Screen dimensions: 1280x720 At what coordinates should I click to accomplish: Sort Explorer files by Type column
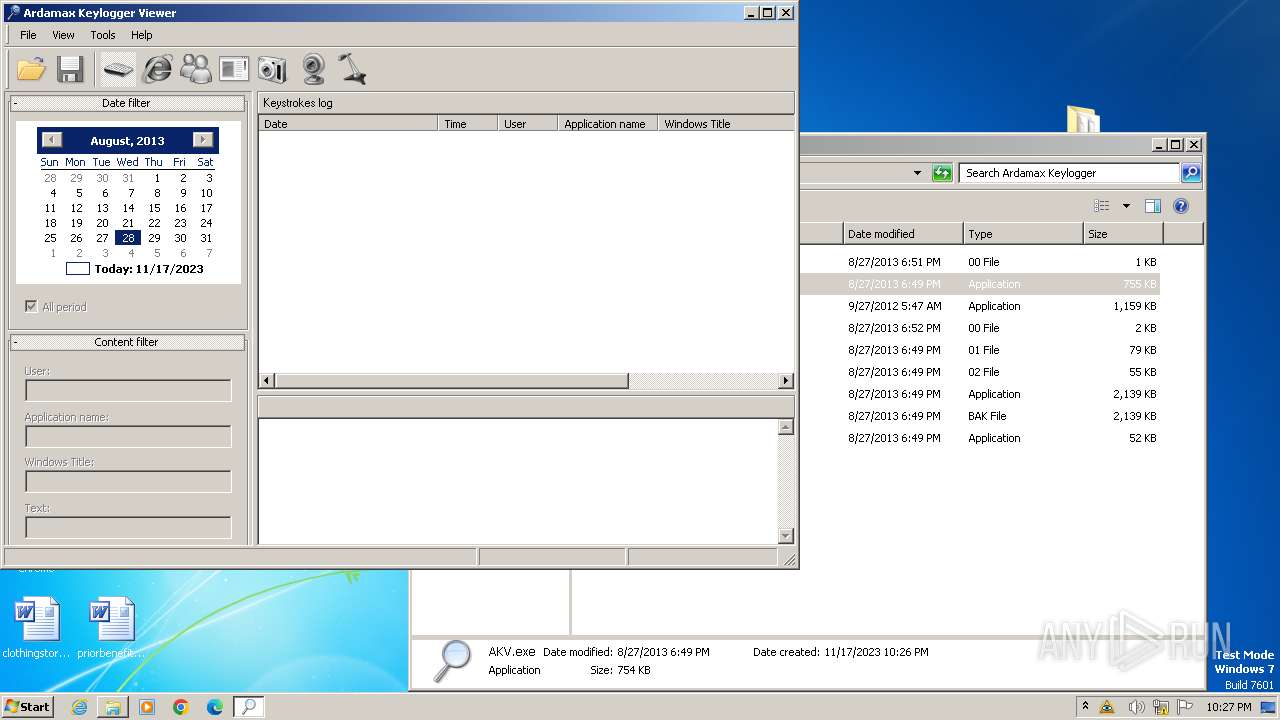click(x=1024, y=234)
